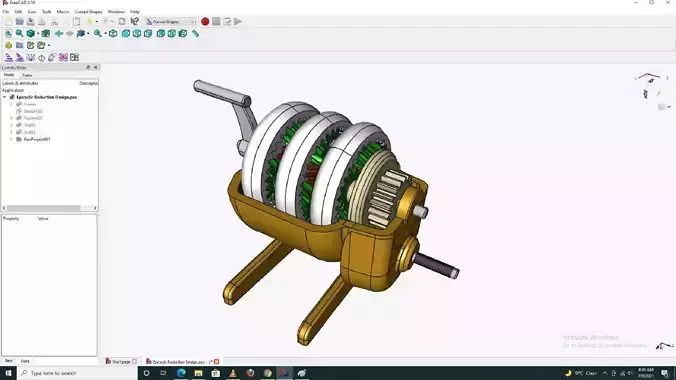The height and width of the screenshot is (380, 676).
Task: Start macro recording with the red circle
Action: tap(205, 22)
